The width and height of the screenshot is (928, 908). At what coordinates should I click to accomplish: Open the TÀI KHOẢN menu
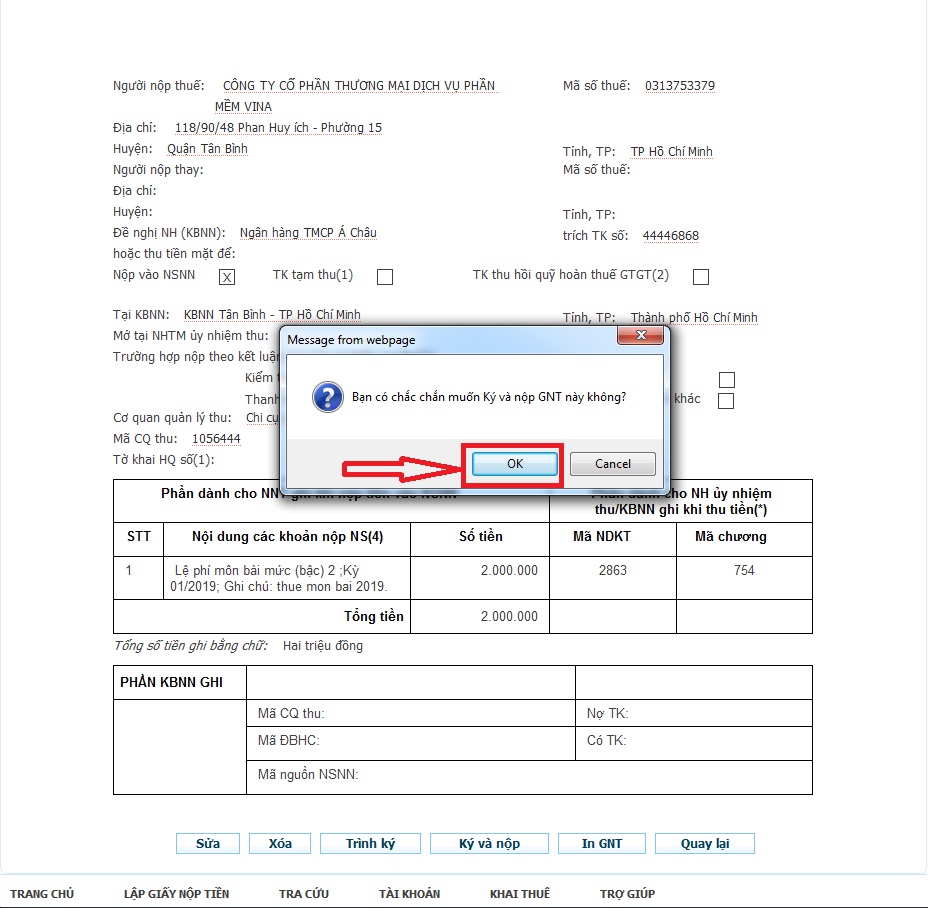pyautogui.click(x=409, y=893)
